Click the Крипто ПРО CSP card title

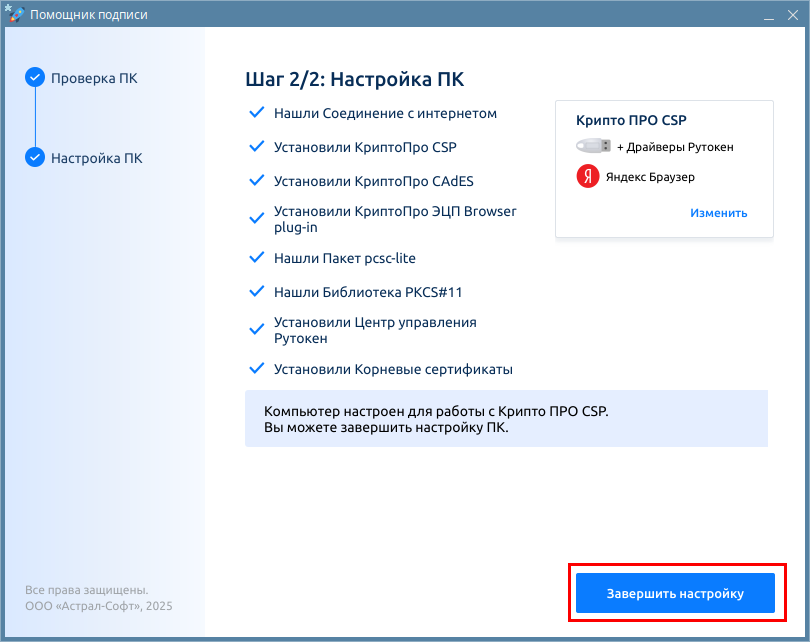click(631, 120)
